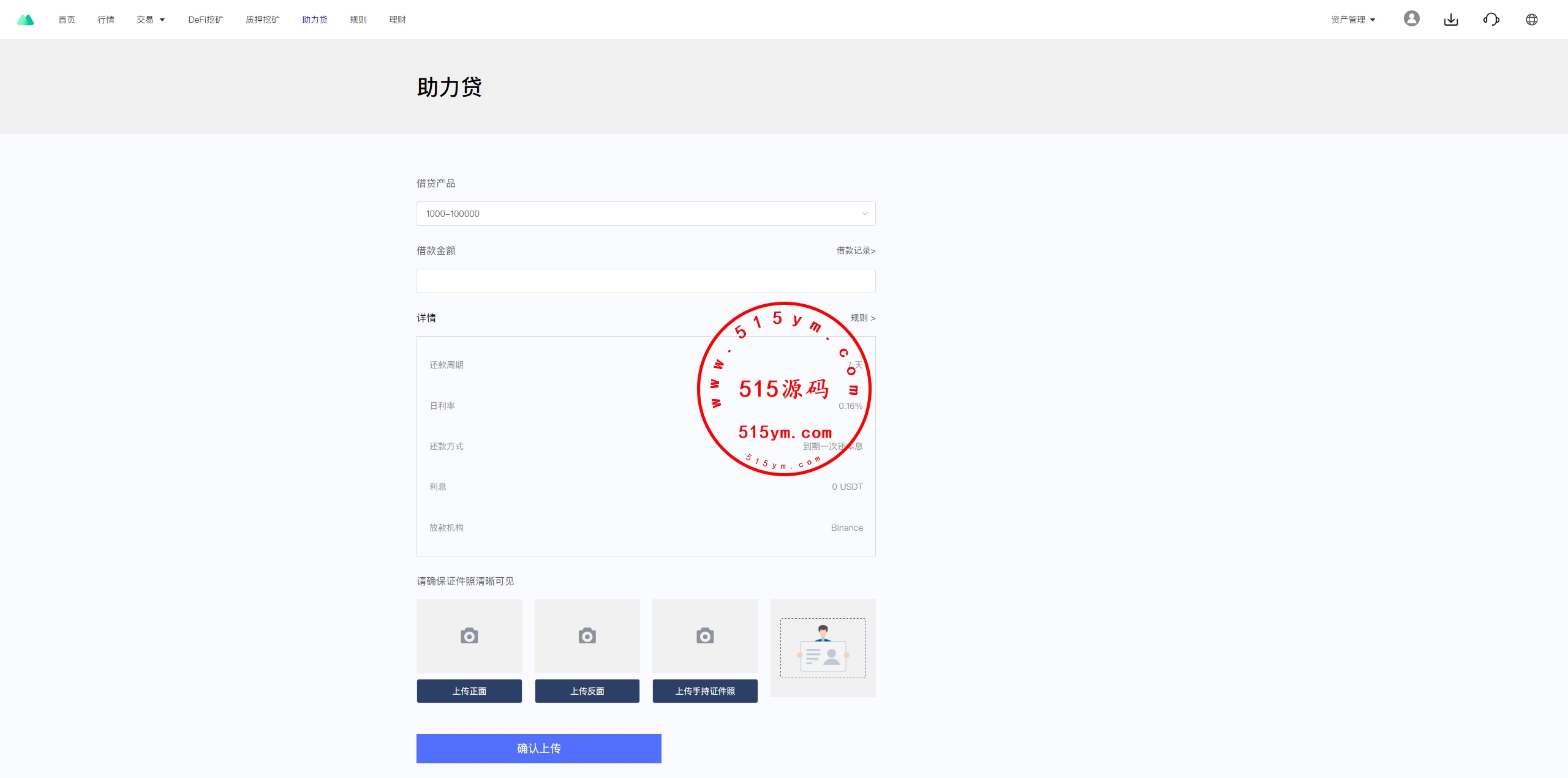1568x778 pixels.
Task: Open the user profile avatar icon
Action: (x=1411, y=19)
